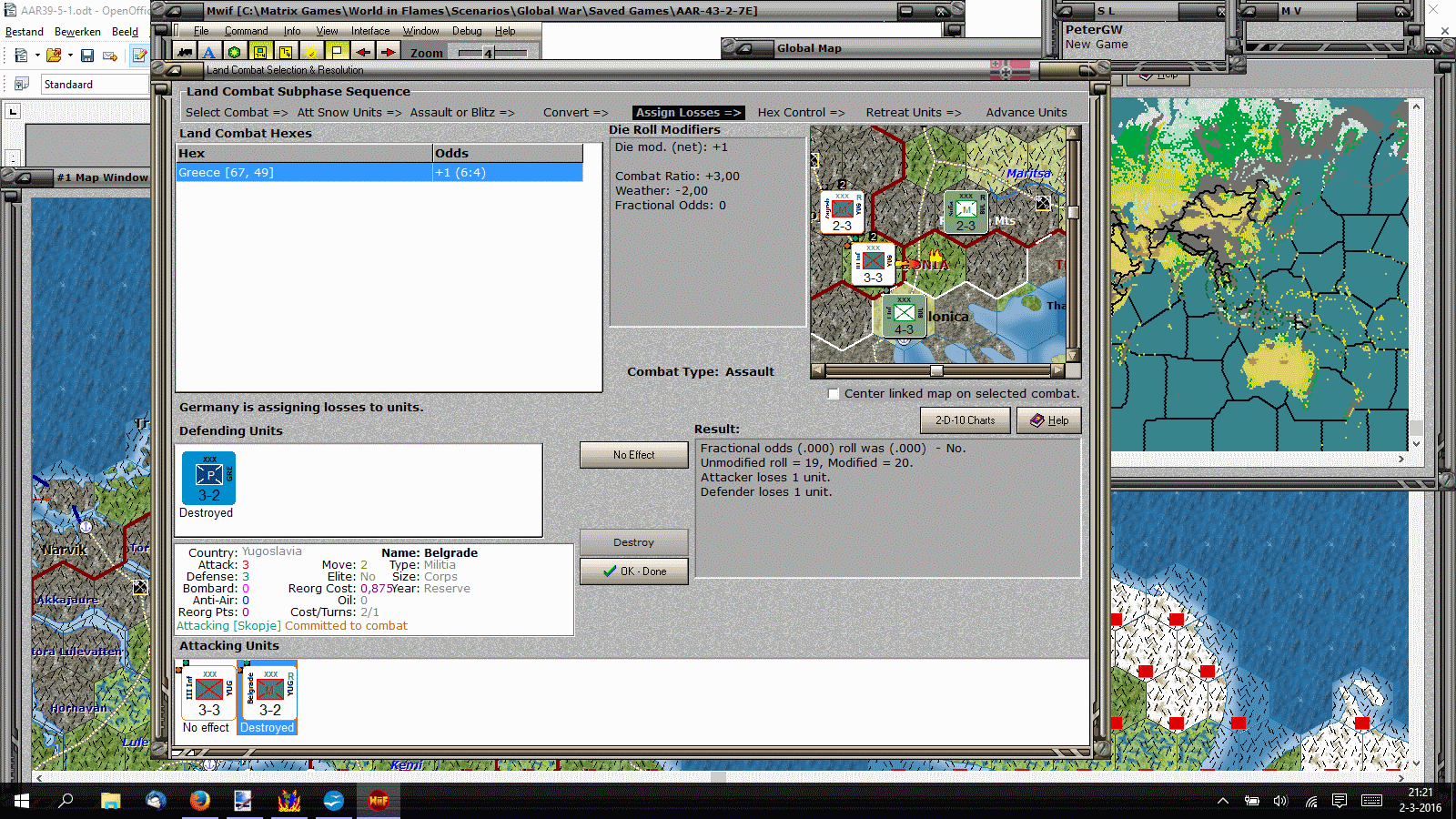Click the MWiF game taskbar icon
The image size is (1456, 819).
379,801
